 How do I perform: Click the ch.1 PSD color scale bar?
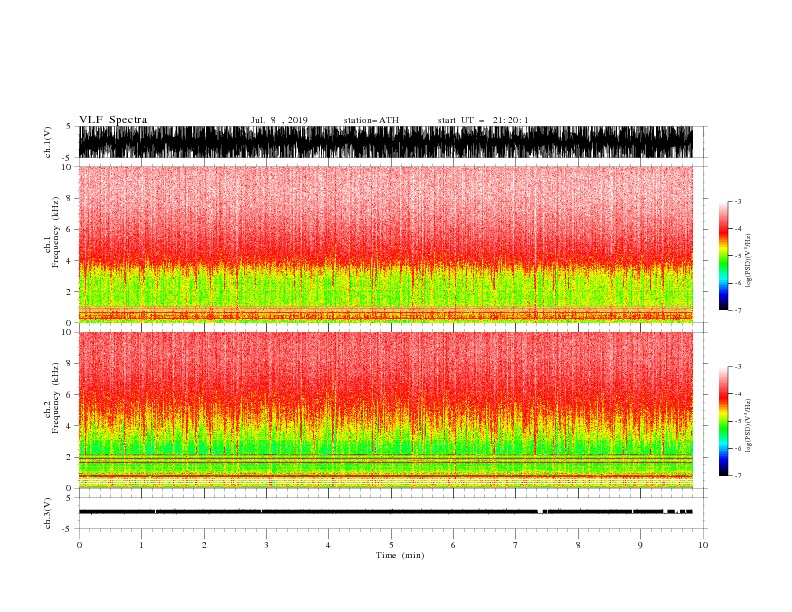723,256
